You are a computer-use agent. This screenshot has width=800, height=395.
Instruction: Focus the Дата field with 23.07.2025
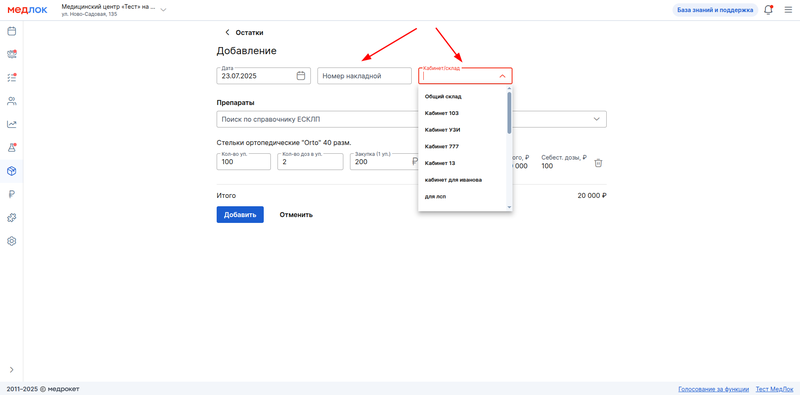(263, 76)
